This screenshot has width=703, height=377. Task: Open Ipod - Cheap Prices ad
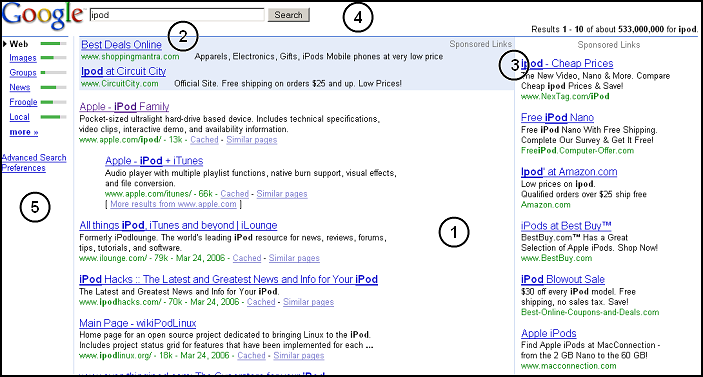click(x=567, y=64)
